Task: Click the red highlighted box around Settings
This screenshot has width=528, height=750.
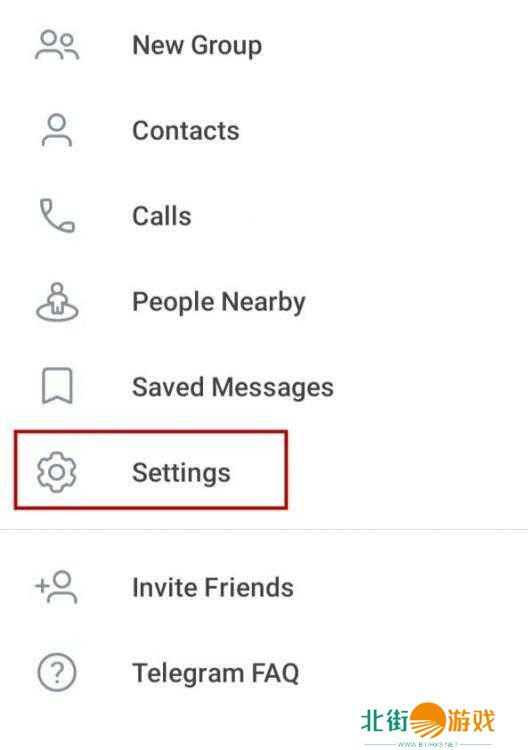Action: [151, 470]
